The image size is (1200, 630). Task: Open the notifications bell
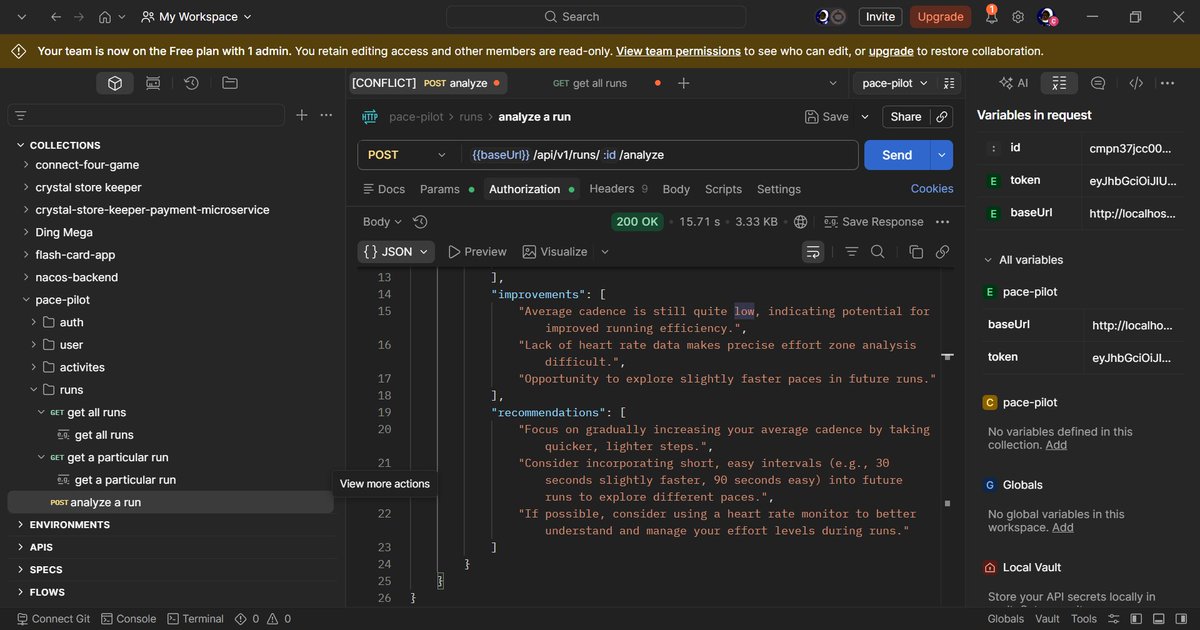[991, 16]
